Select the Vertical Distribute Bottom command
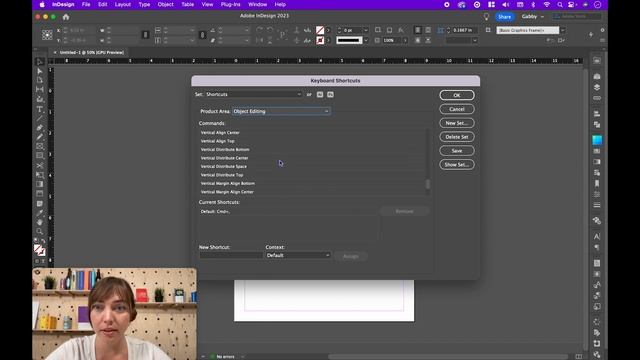 tap(225, 149)
